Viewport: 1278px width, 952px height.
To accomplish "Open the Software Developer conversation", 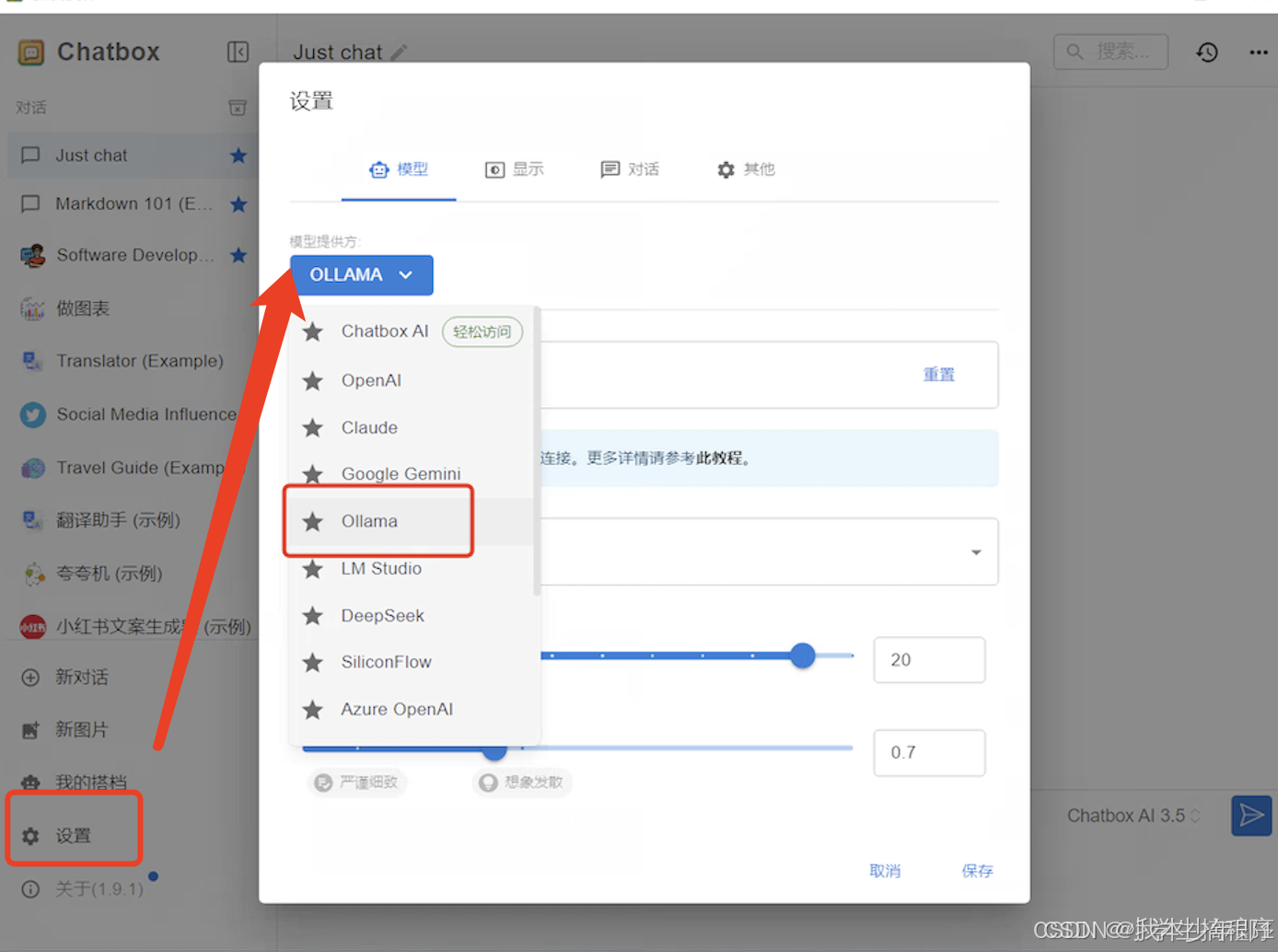I will point(134,255).
